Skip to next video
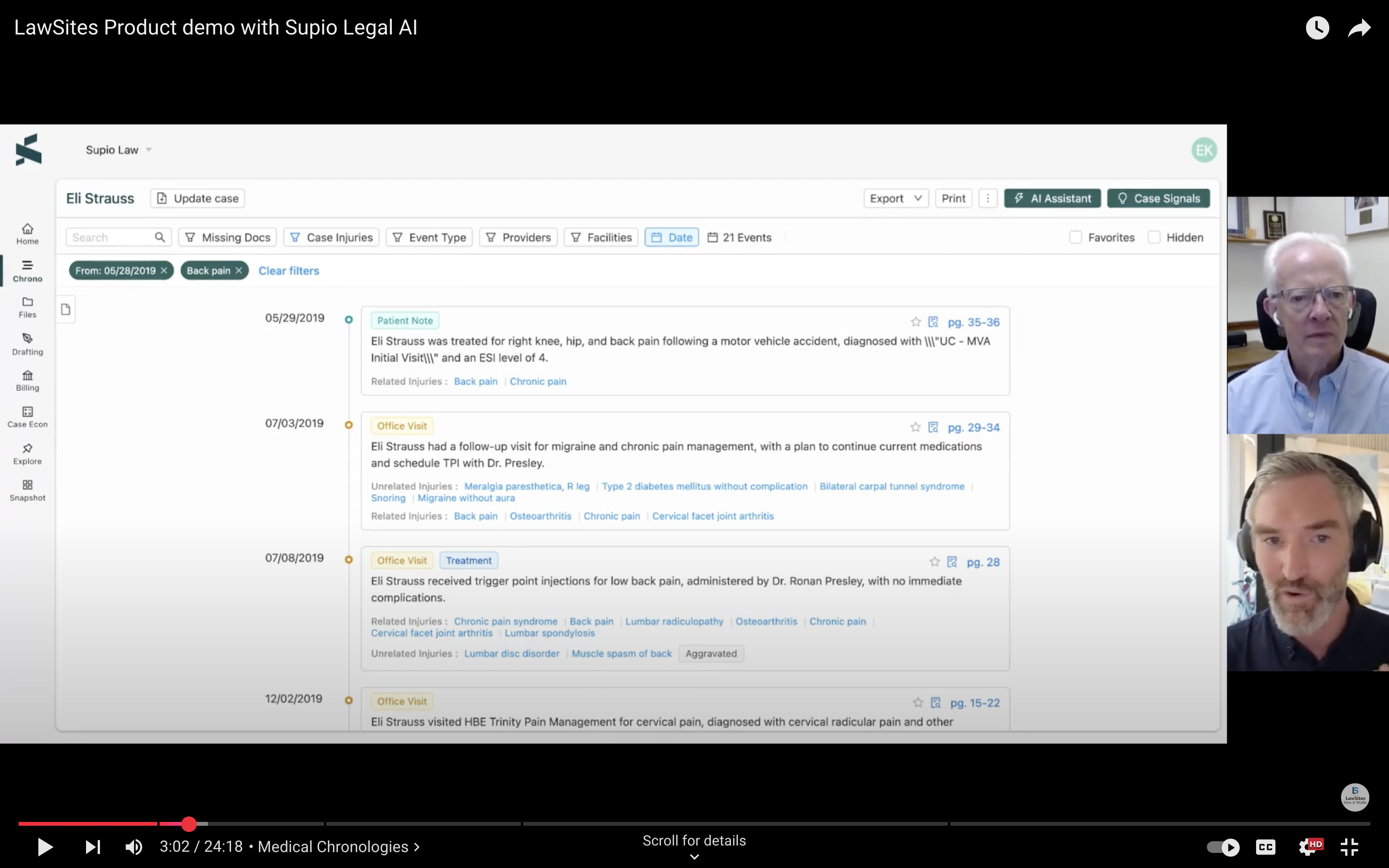1389x868 pixels. (x=93, y=847)
